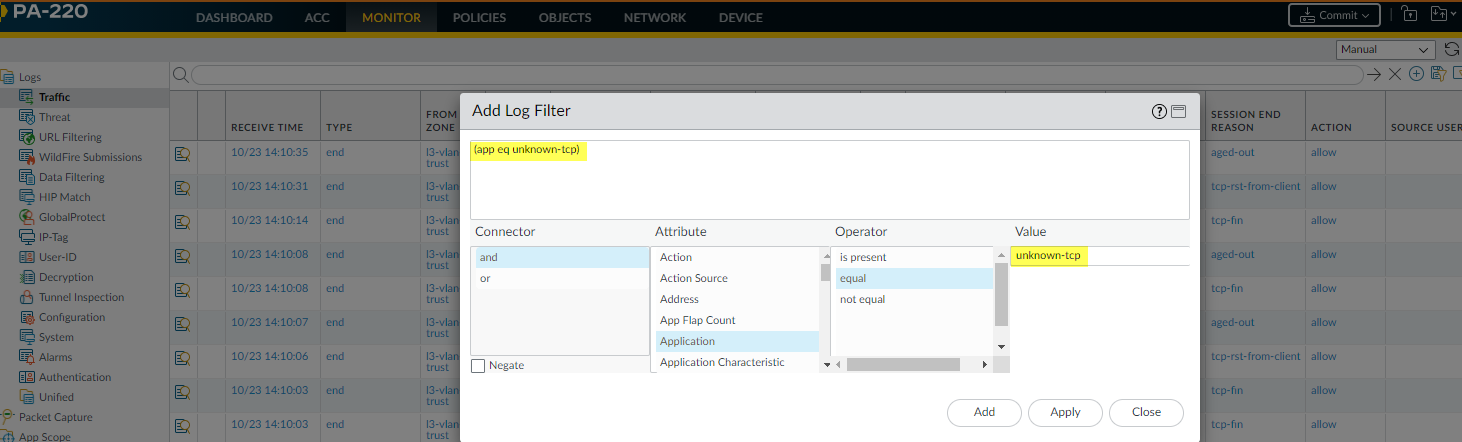This screenshot has height=442, width=1462.
Task: Clear the filter with the X icon
Action: 1395,74
